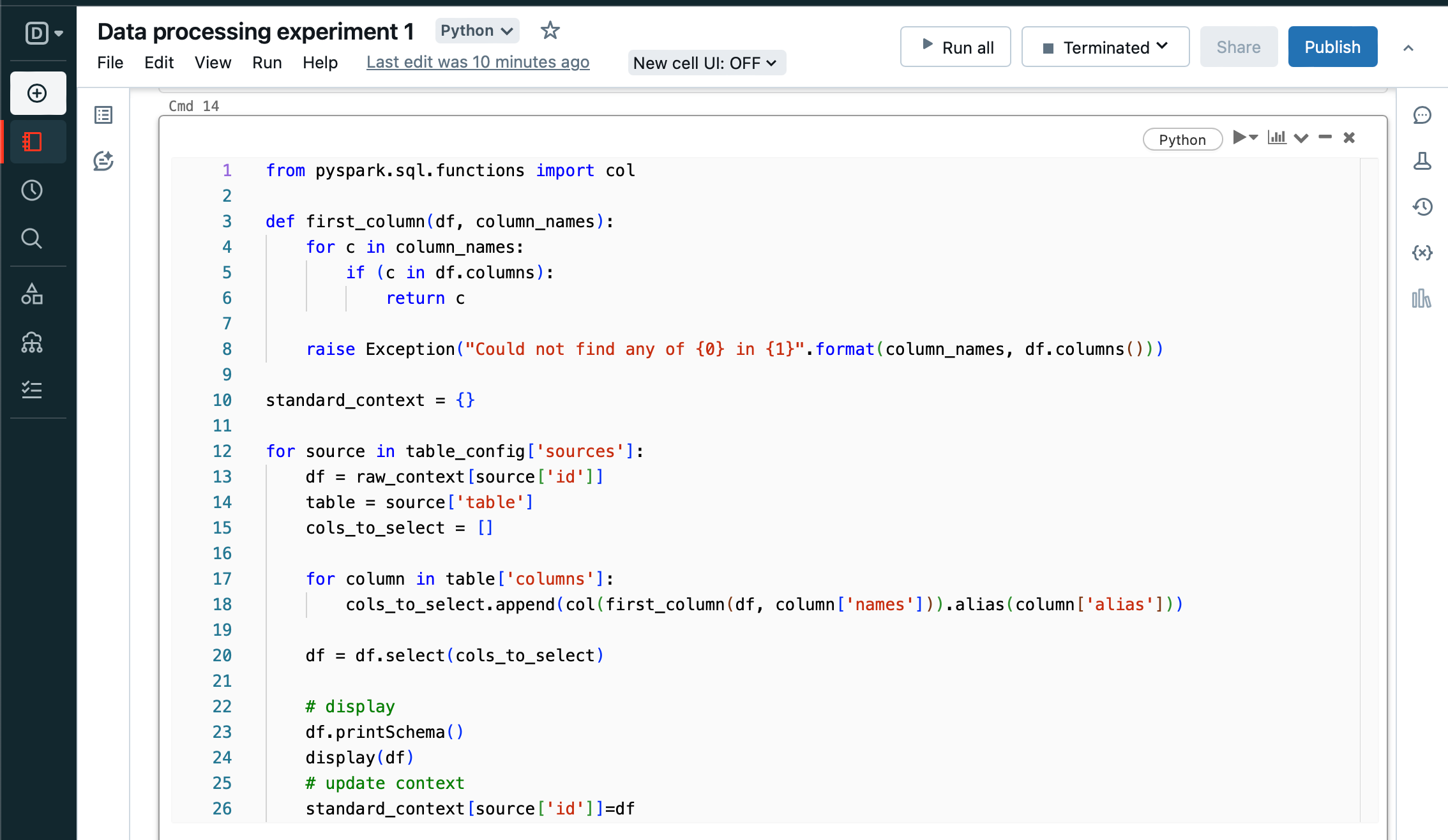Open the comments panel icon
The width and height of the screenshot is (1448, 840).
tap(1422, 115)
